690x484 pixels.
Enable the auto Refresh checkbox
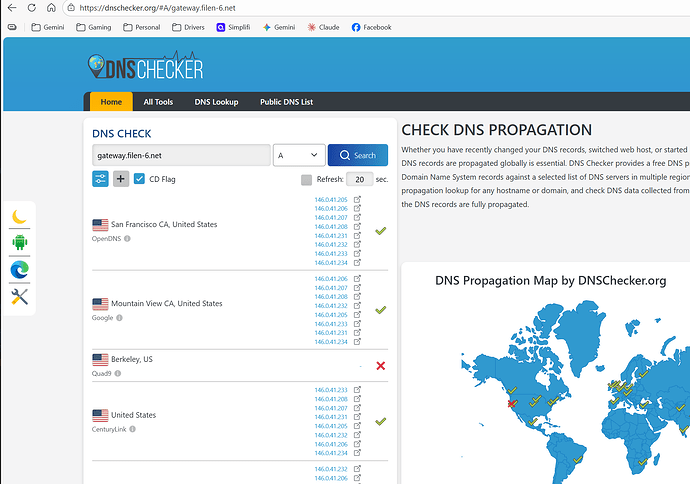(x=307, y=180)
